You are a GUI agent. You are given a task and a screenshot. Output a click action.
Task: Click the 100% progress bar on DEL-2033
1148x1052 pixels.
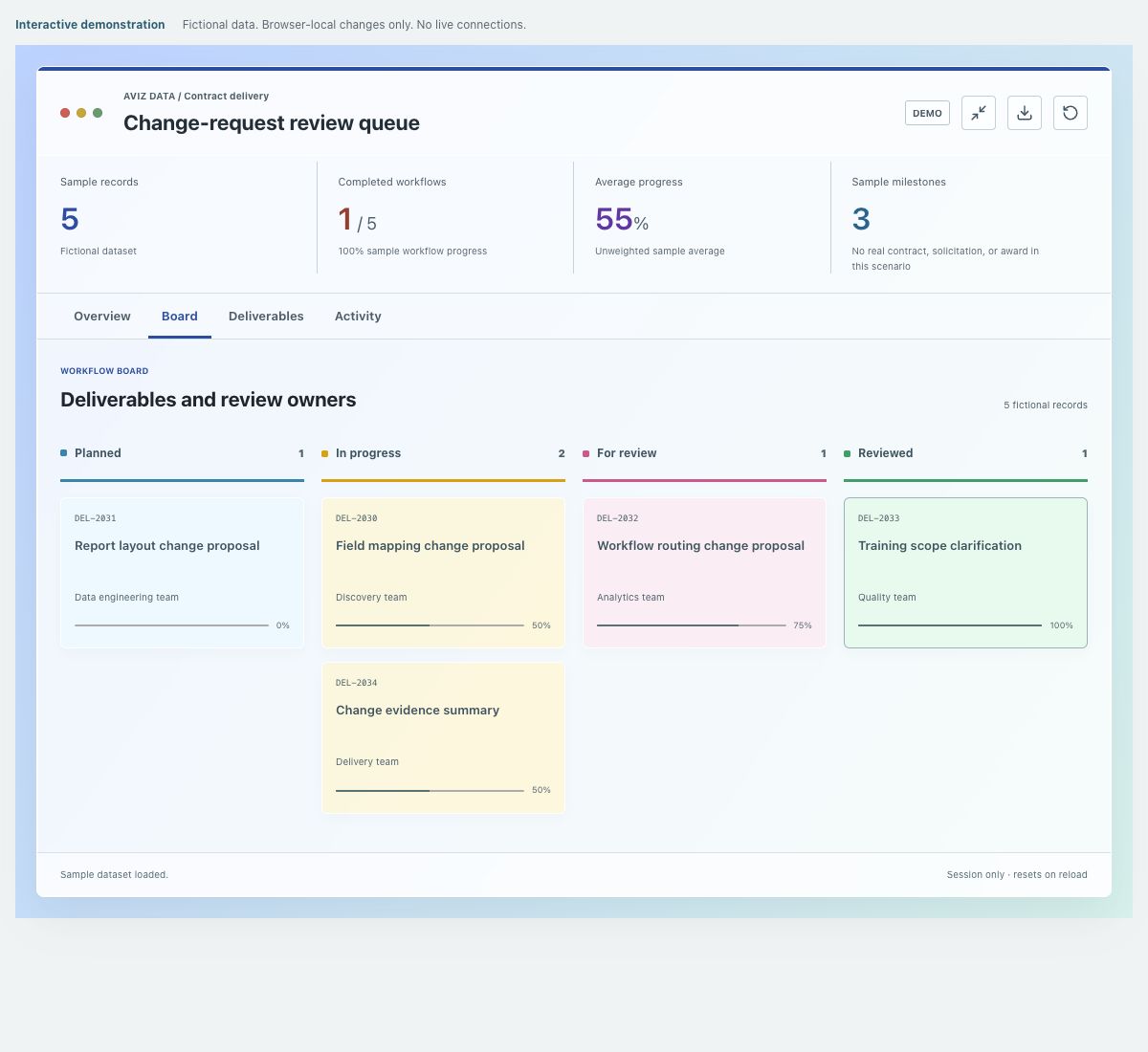tap(950, 625)
